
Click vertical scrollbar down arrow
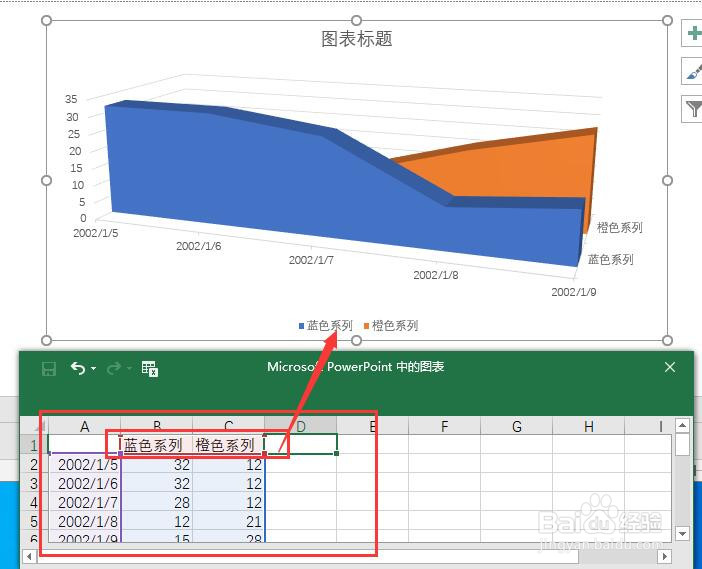[682, 533]
